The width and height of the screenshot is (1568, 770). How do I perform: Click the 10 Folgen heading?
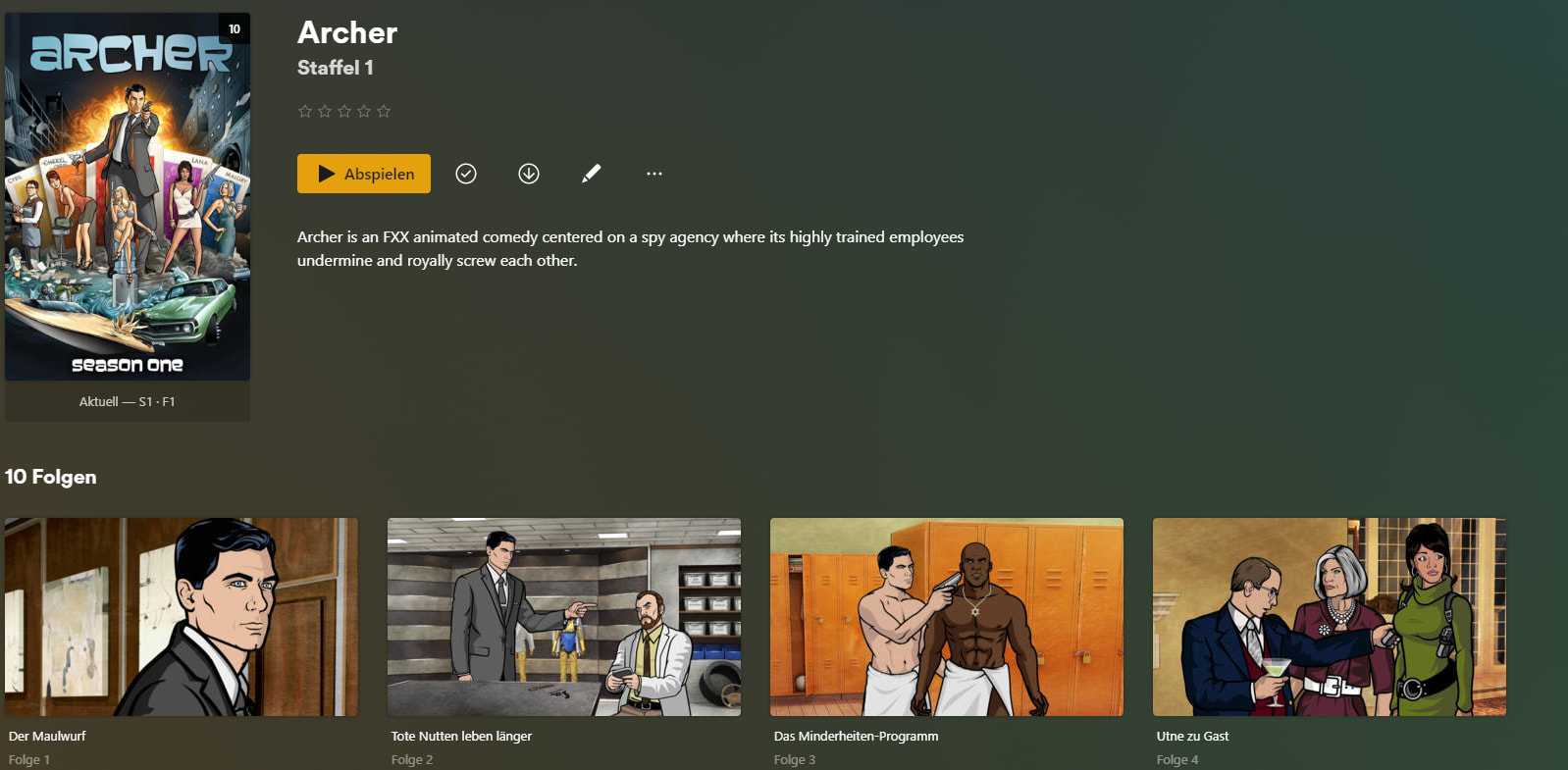coord(51,477)
